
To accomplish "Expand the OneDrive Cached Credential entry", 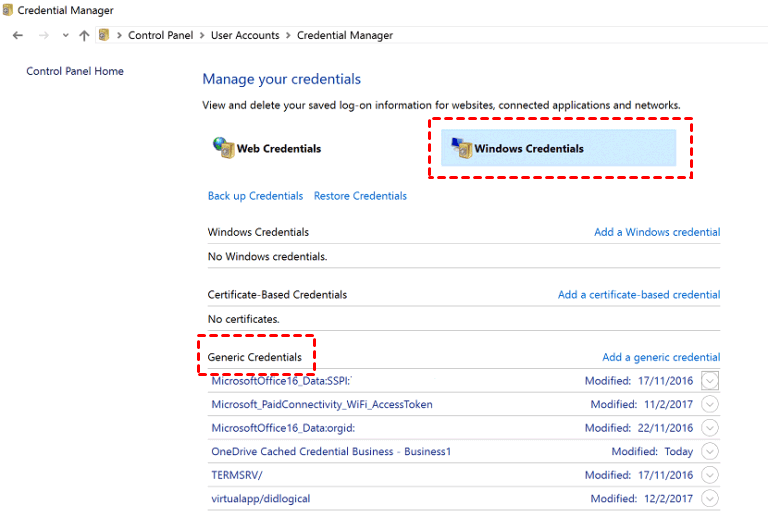I will (x=710, y=451).
